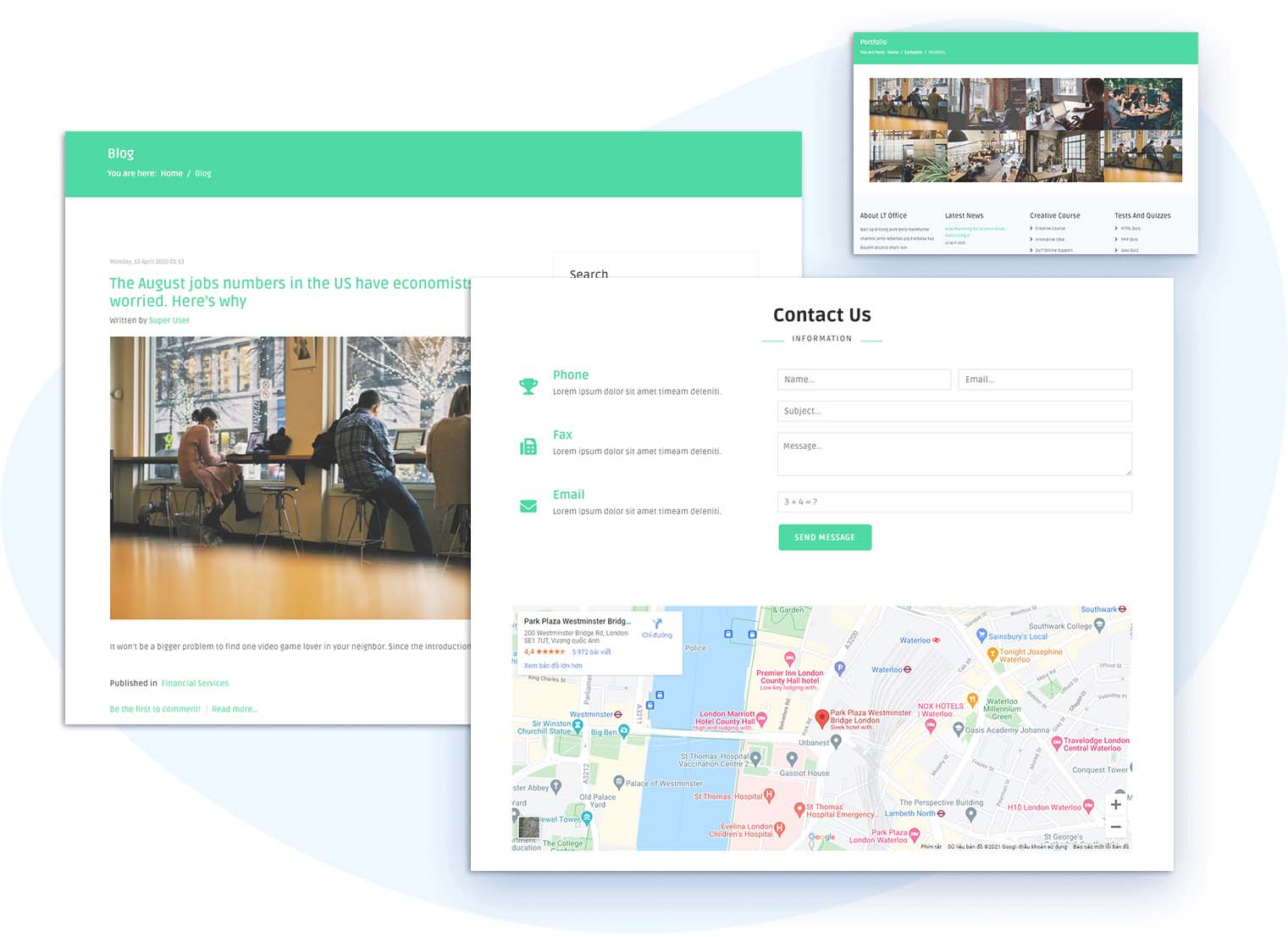Click the Google logo on the map
The width and height of the screenshot is (1288, 937).
click(x=822, y=837)
